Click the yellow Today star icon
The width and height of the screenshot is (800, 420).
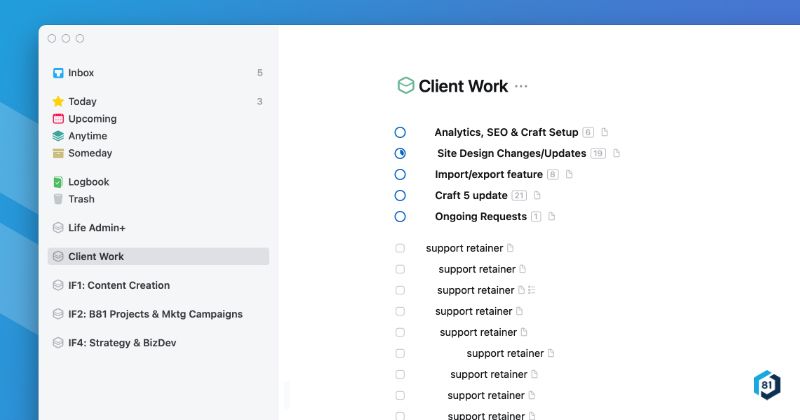(x=58, y=101)
